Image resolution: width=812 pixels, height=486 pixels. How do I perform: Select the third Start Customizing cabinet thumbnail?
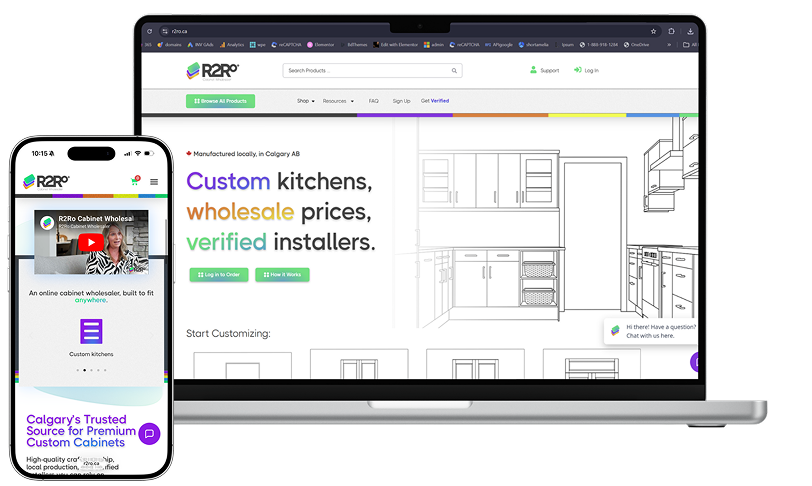pyautogui.click(x=475, y=364)
